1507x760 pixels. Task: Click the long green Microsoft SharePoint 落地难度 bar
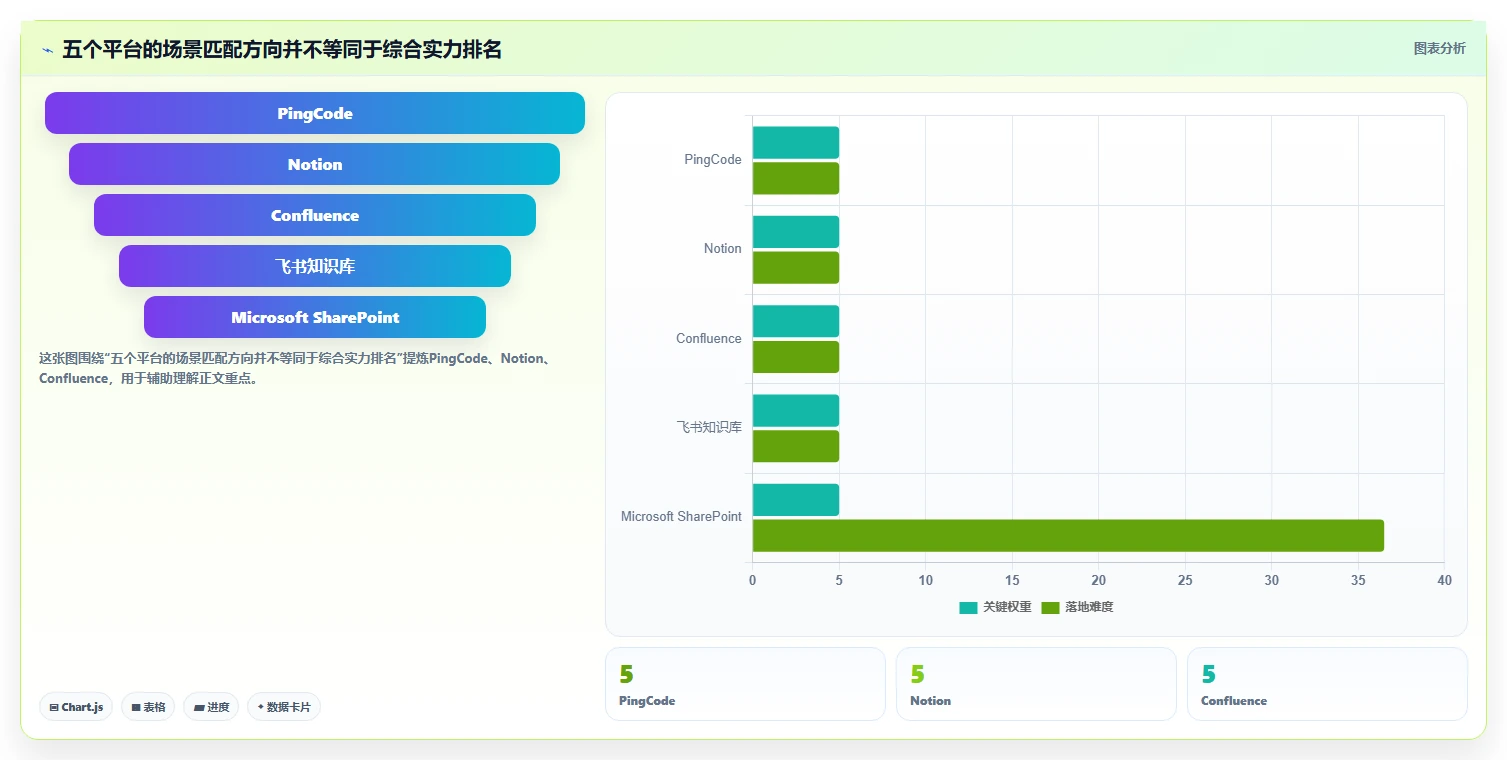(1068, 535)
